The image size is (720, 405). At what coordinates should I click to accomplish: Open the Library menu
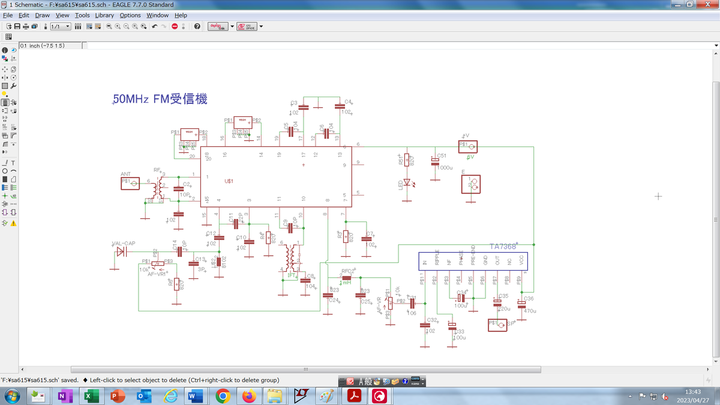[104, 16]
